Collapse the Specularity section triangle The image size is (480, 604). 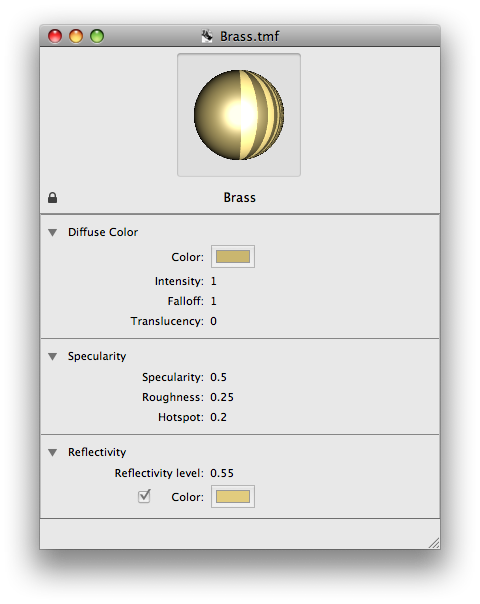pos(53,356)
